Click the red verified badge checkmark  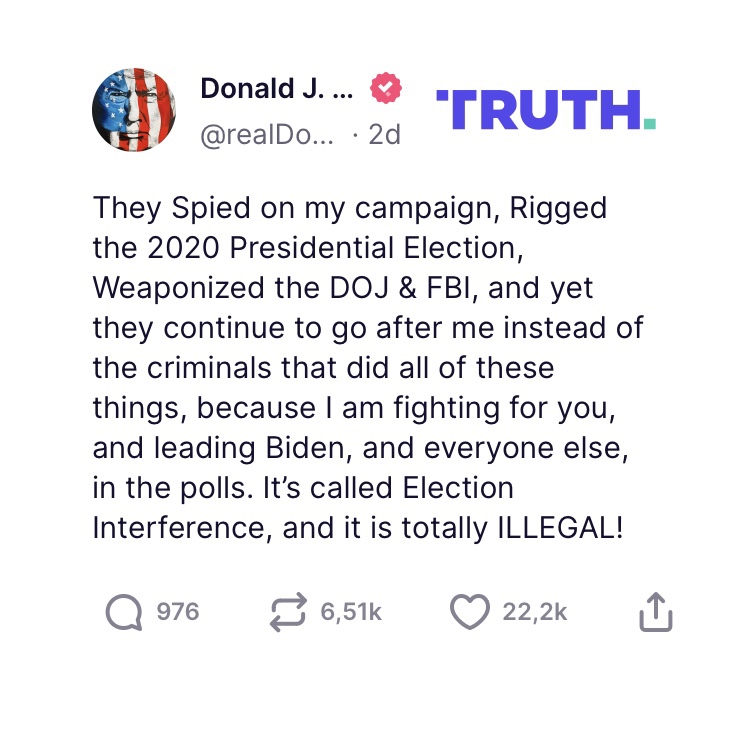385,89
